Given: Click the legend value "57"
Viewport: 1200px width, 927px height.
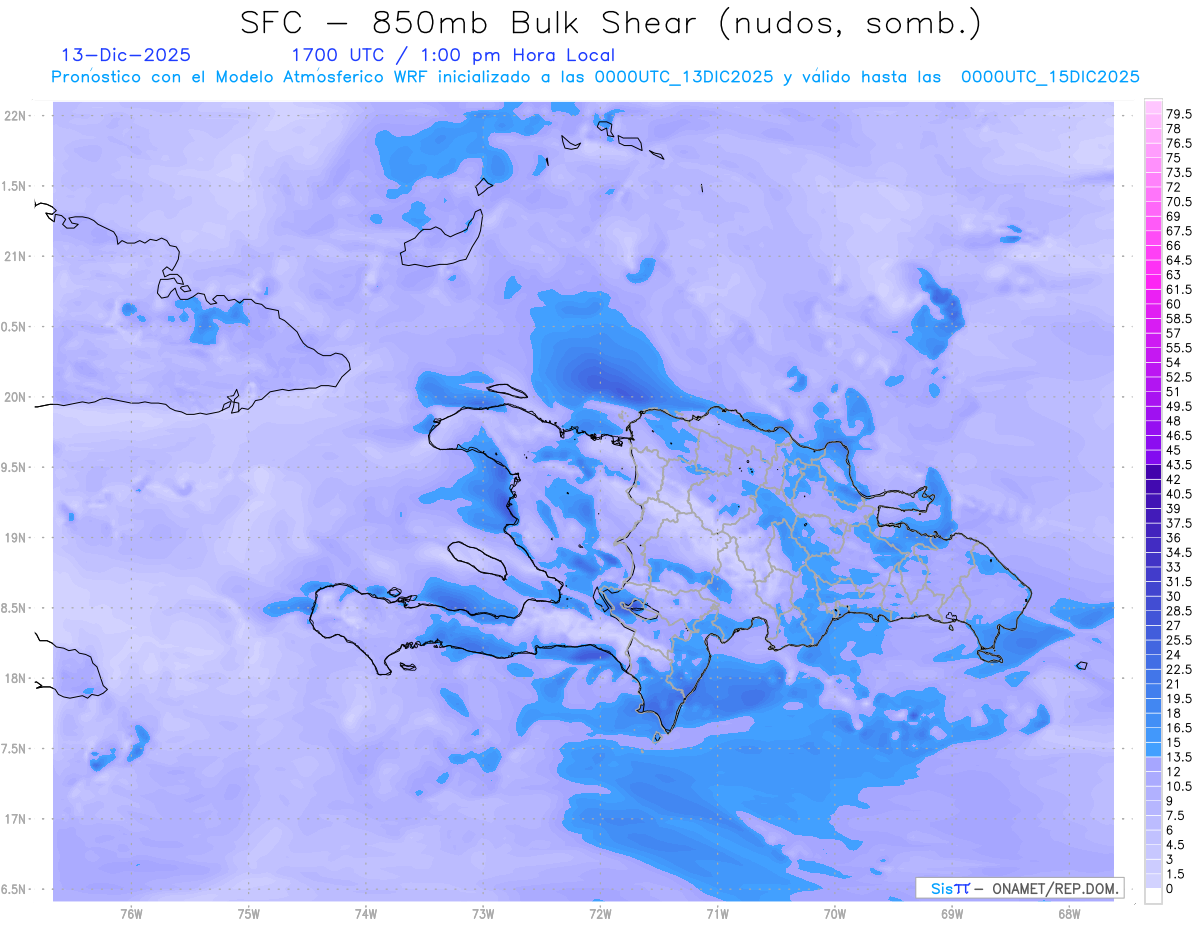Looking at the screenshot, I should click(1174, 333).
